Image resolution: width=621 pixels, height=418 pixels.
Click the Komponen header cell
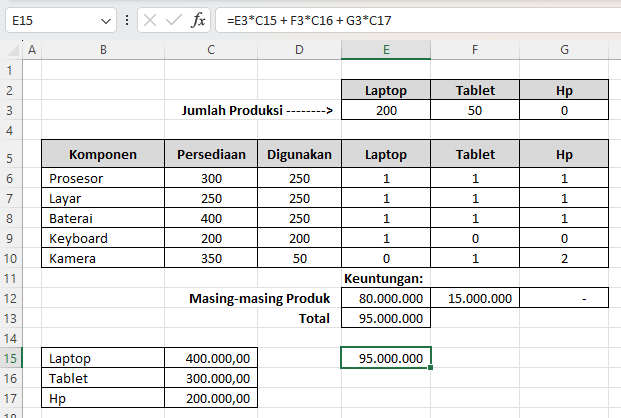[103, 155]
